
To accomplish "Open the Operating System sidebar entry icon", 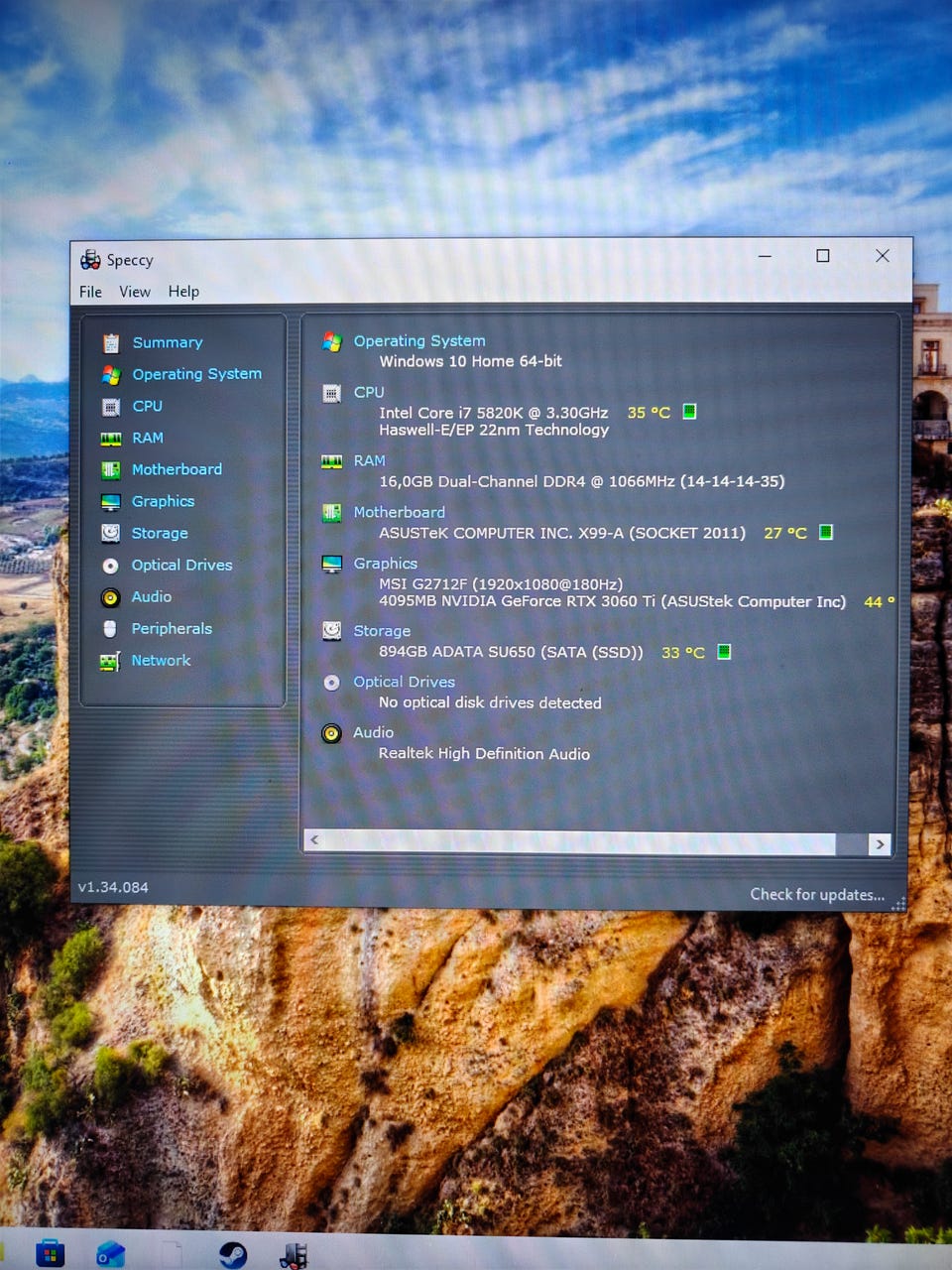I will (111, 374).
